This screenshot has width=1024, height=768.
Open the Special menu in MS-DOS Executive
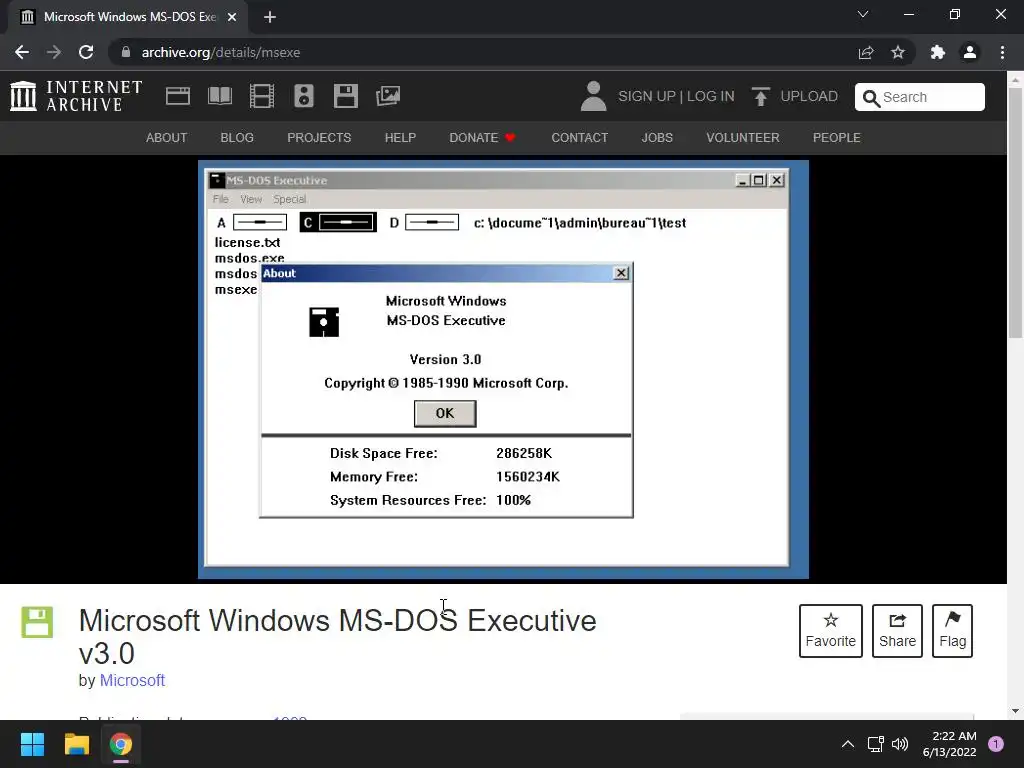click(x=289, y=199)
